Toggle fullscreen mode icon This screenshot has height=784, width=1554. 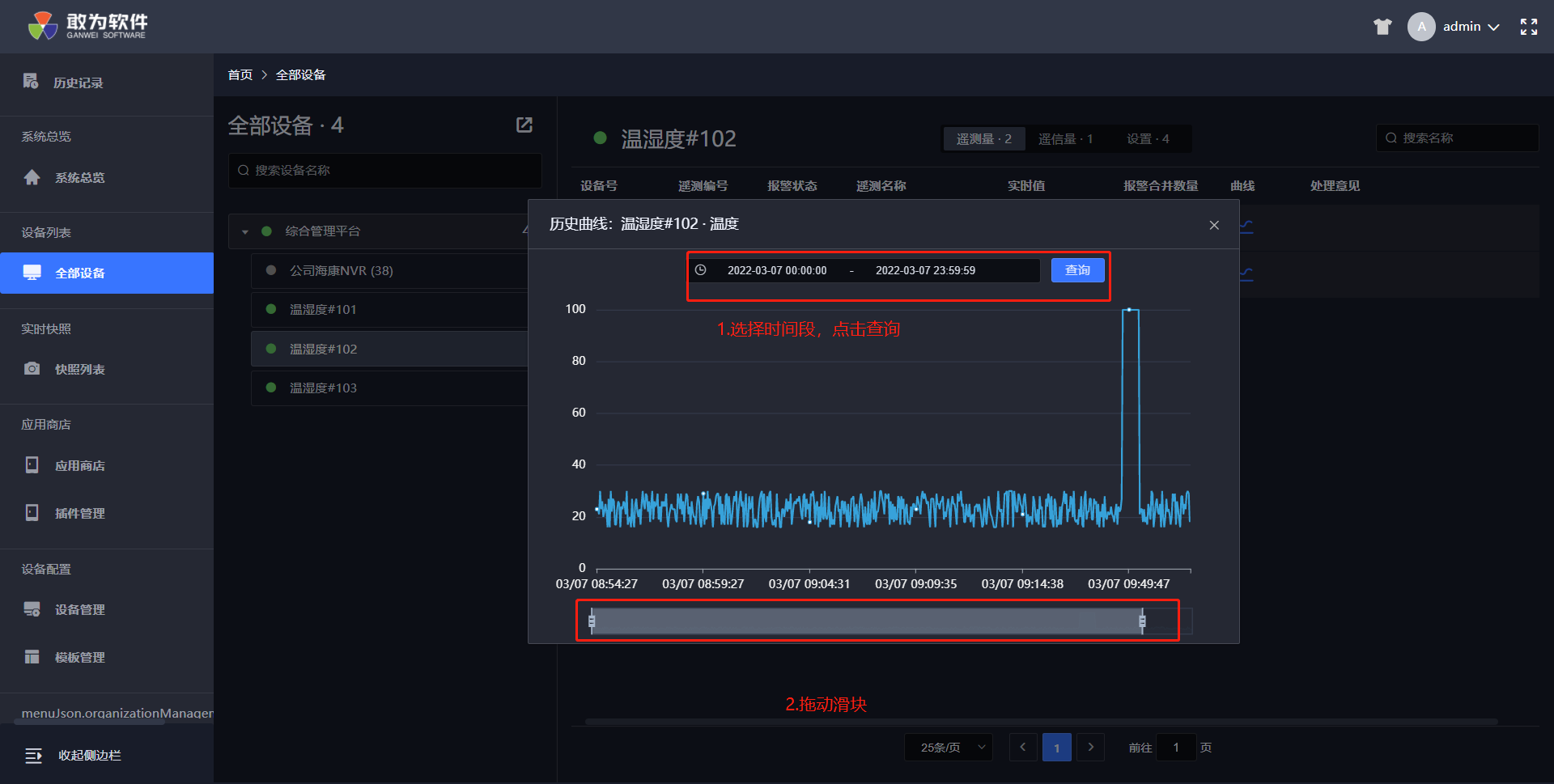[x=1528, y=27]
